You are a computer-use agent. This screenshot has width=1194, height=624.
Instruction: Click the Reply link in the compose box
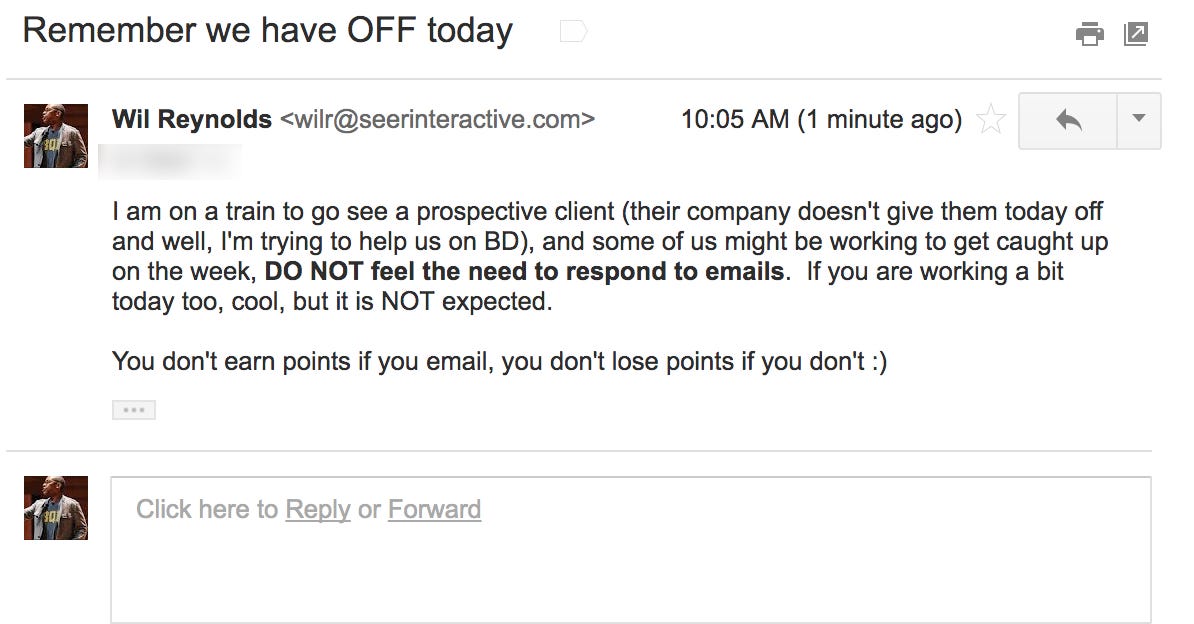(x=318, y=509)
